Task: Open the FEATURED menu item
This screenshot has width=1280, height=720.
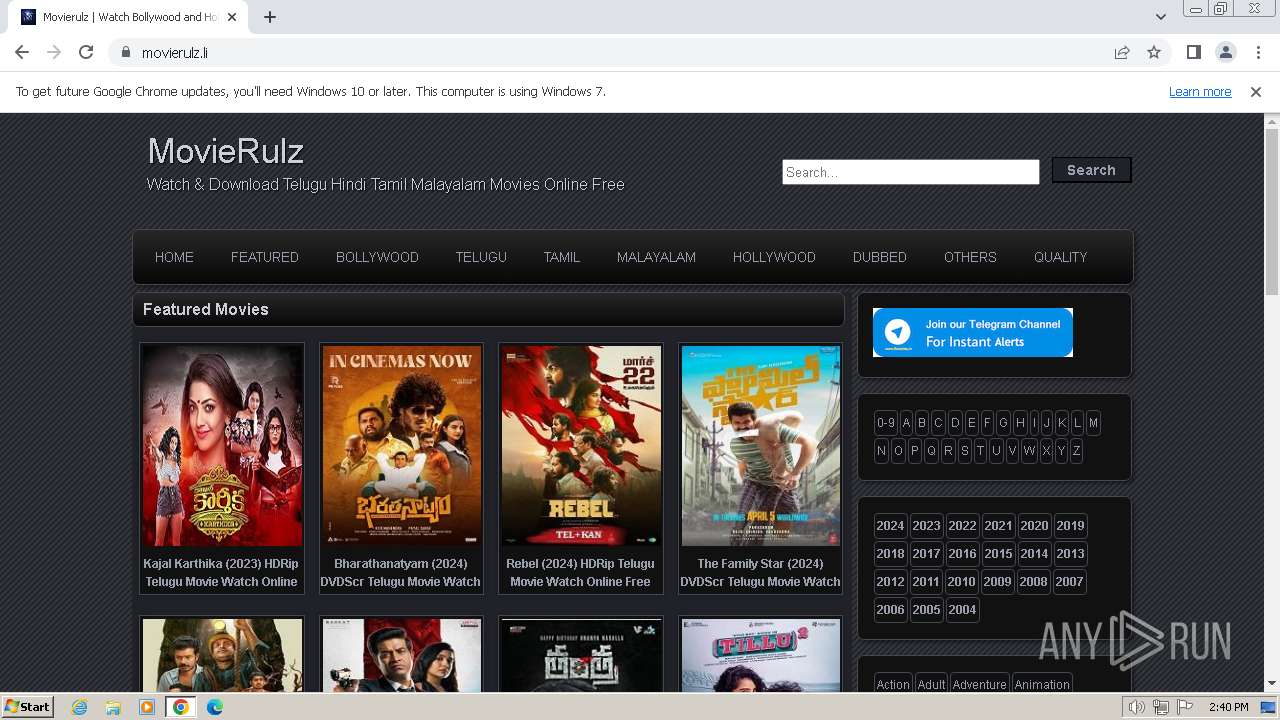Action: 265,257
